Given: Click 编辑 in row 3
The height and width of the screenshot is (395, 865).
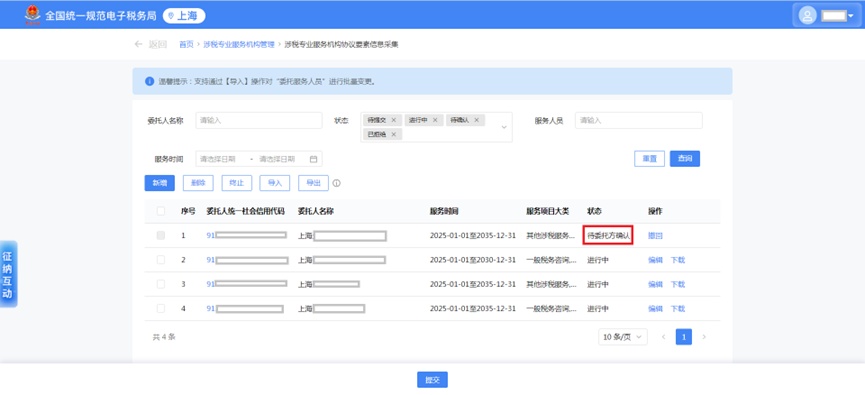Looking at the screenshot, I should tap(655, 284).
